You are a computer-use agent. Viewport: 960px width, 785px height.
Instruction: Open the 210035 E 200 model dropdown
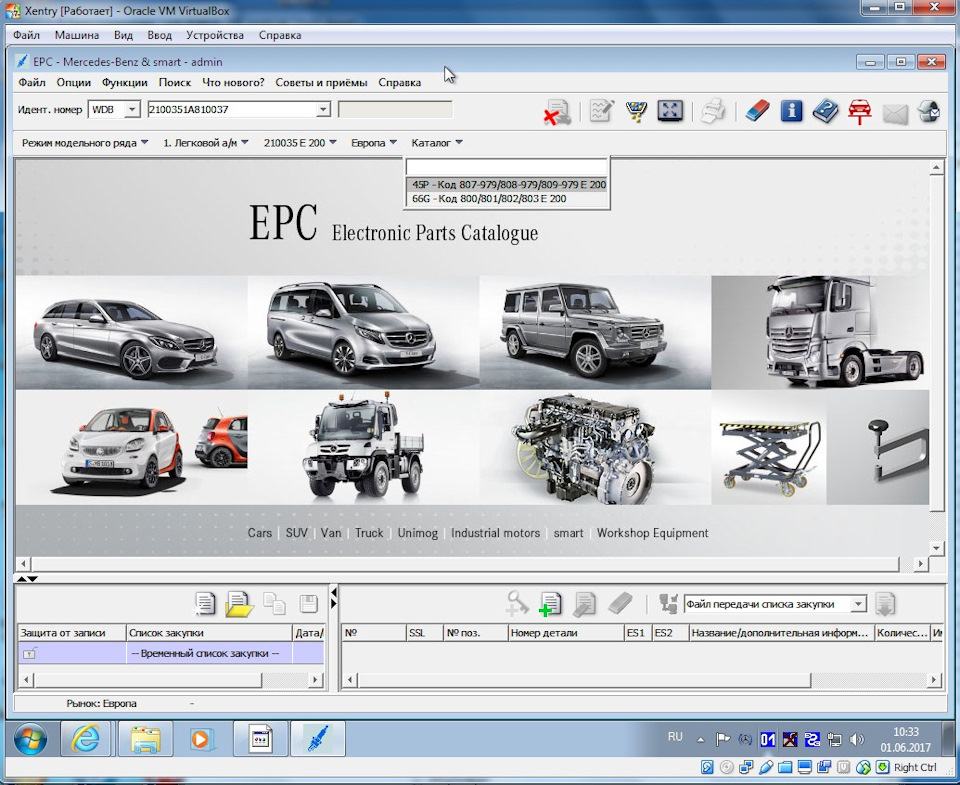pos(300,143)
